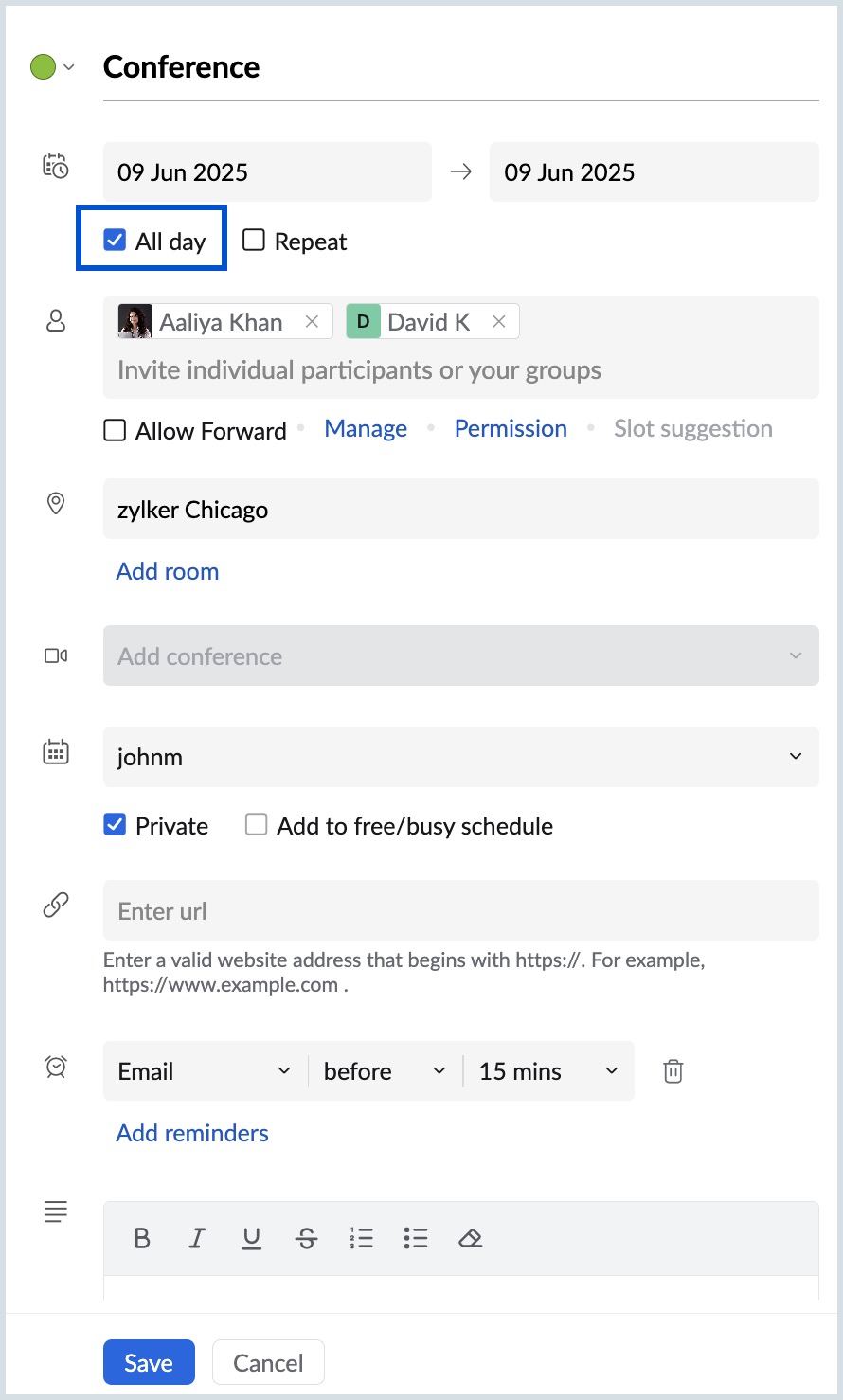Expand the Email reminder type dropdown
843x1400 pixels.
205,1071
